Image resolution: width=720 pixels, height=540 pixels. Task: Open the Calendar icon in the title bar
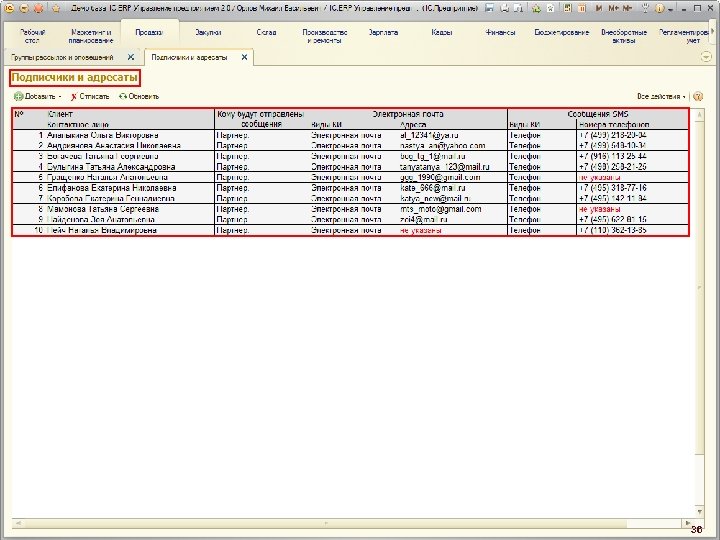(x=582, y=8)
